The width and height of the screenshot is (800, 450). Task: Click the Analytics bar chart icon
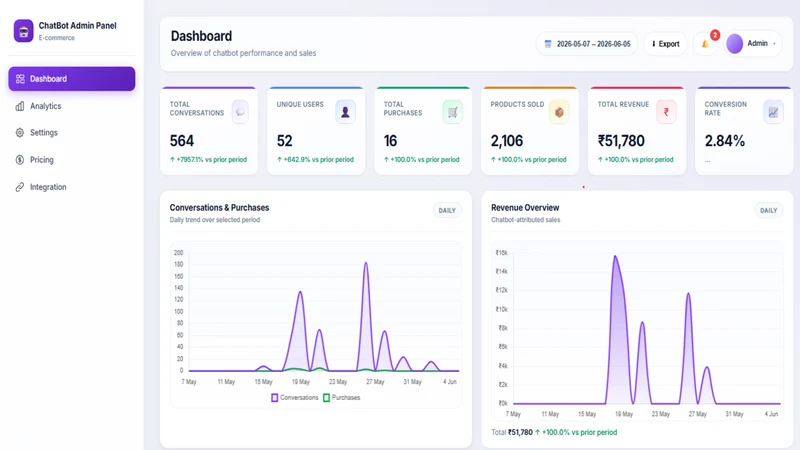pyautogui.click(x=20, y=106)
